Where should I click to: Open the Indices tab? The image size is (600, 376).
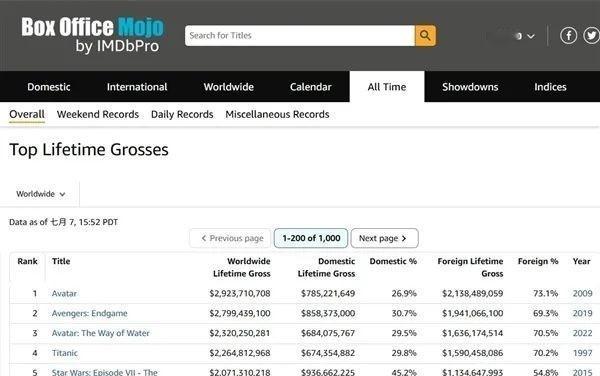coord(550,87)
